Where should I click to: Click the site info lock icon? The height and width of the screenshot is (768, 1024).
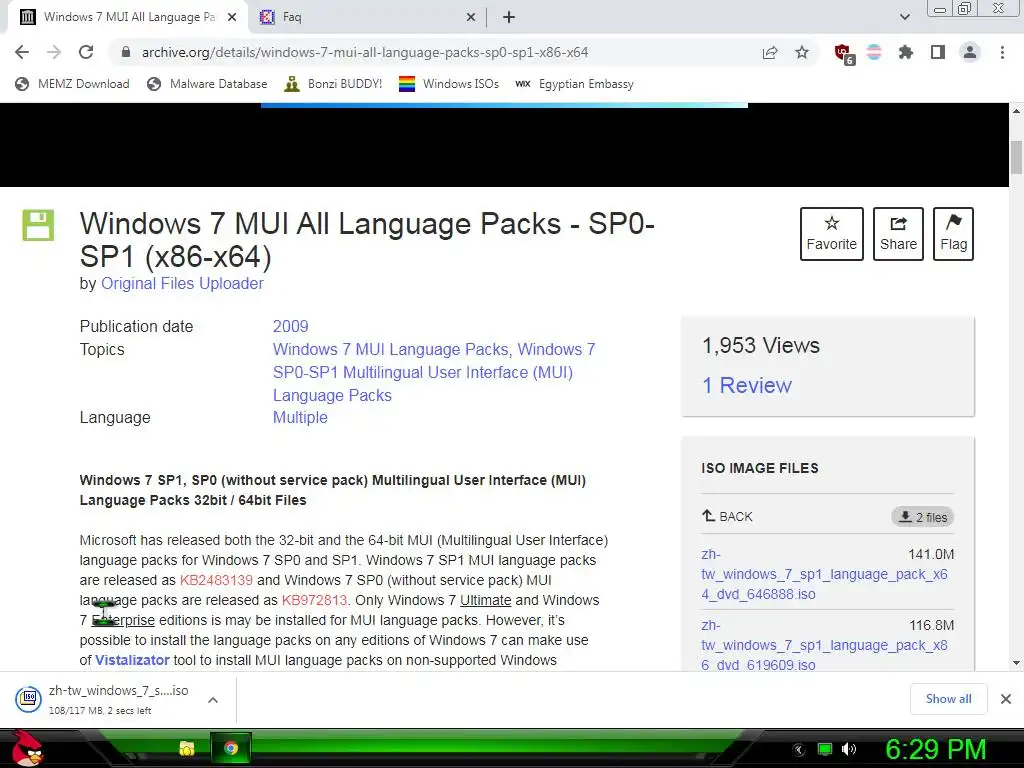coord(126,52)
